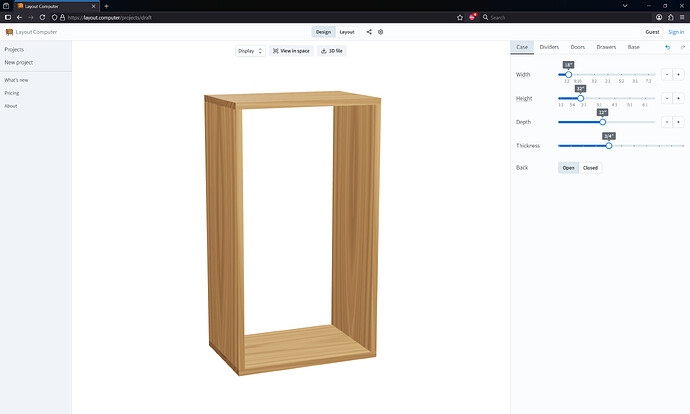Click the Depth slider handle

tap(602, 122)
